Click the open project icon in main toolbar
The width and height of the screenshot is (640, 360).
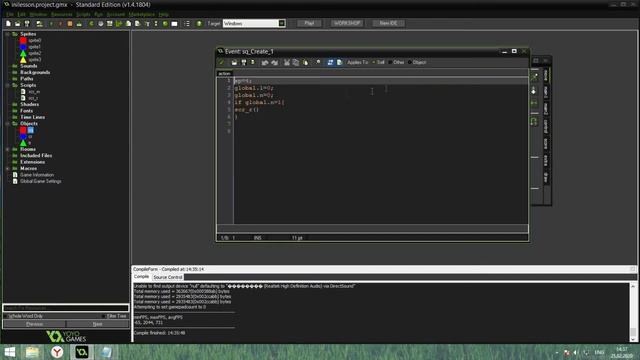click(18, 23)
